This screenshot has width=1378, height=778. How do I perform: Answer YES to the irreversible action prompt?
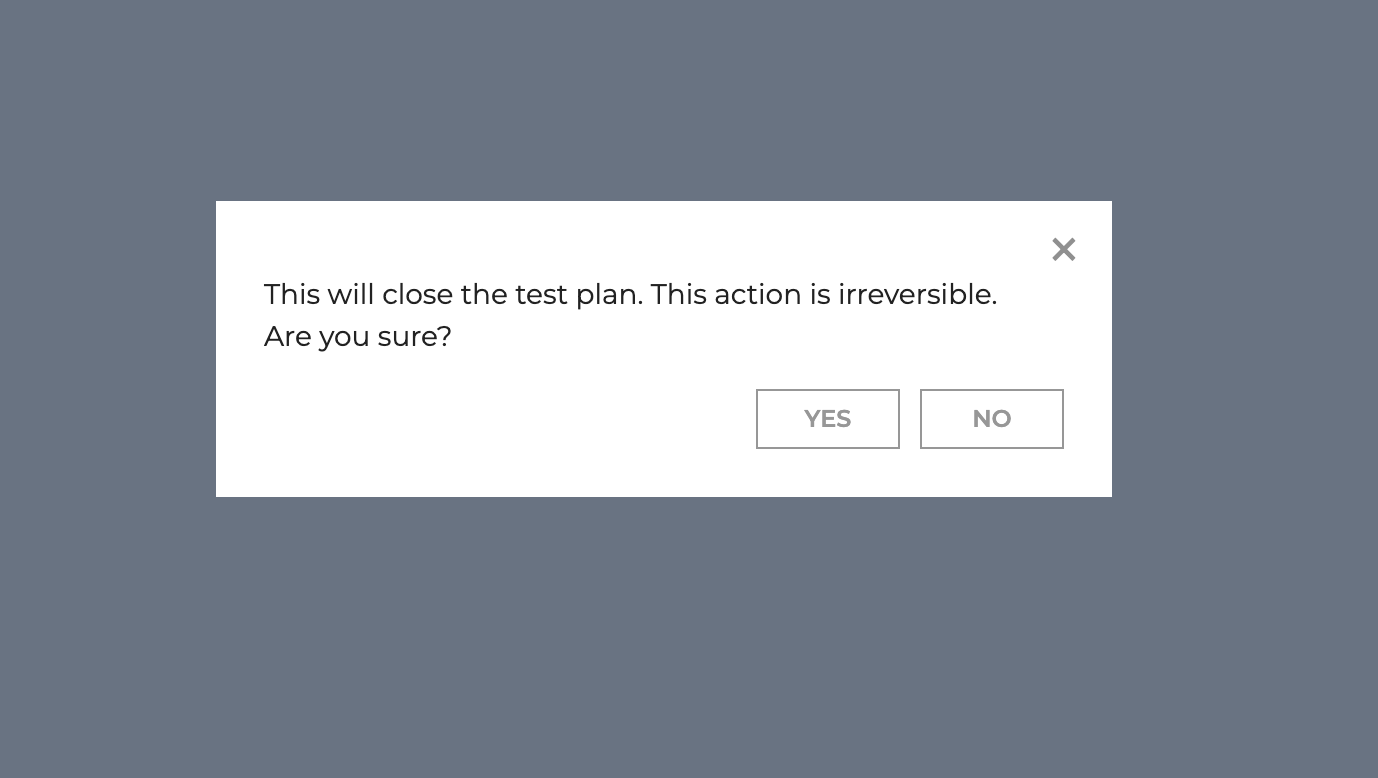pos(828,419)
